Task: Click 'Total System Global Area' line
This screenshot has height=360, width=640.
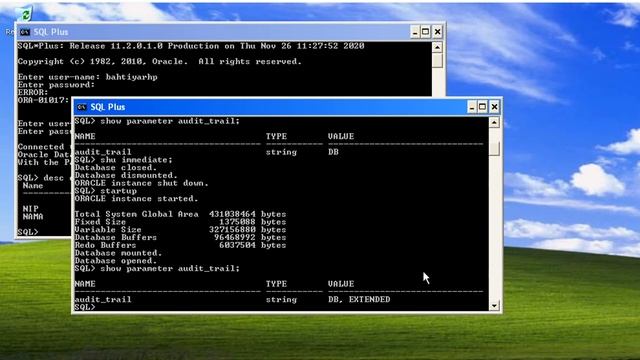Action: pyautogui.click(x=180, y=214)
